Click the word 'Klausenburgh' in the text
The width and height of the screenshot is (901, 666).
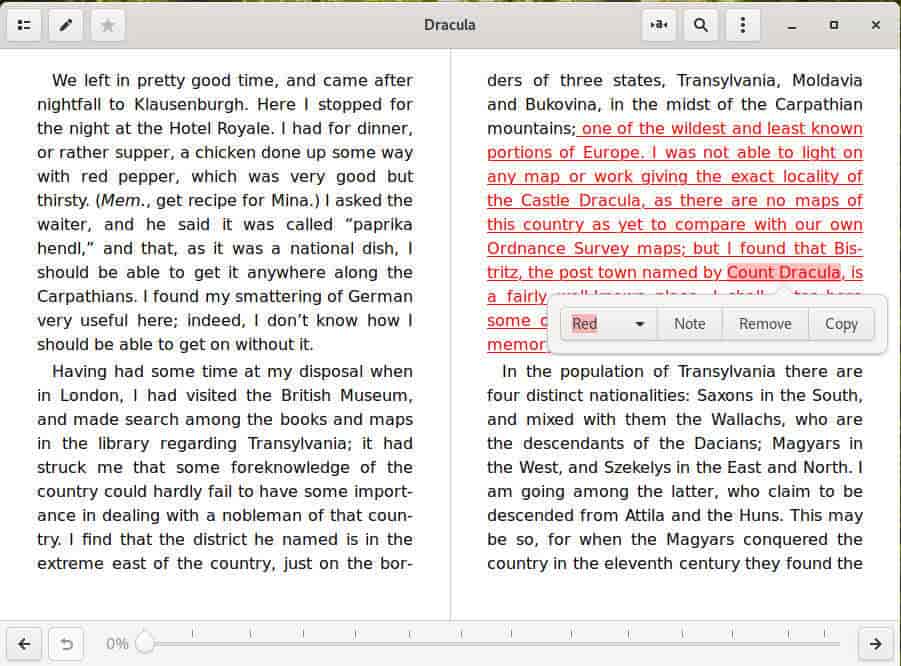pos(192,105)
